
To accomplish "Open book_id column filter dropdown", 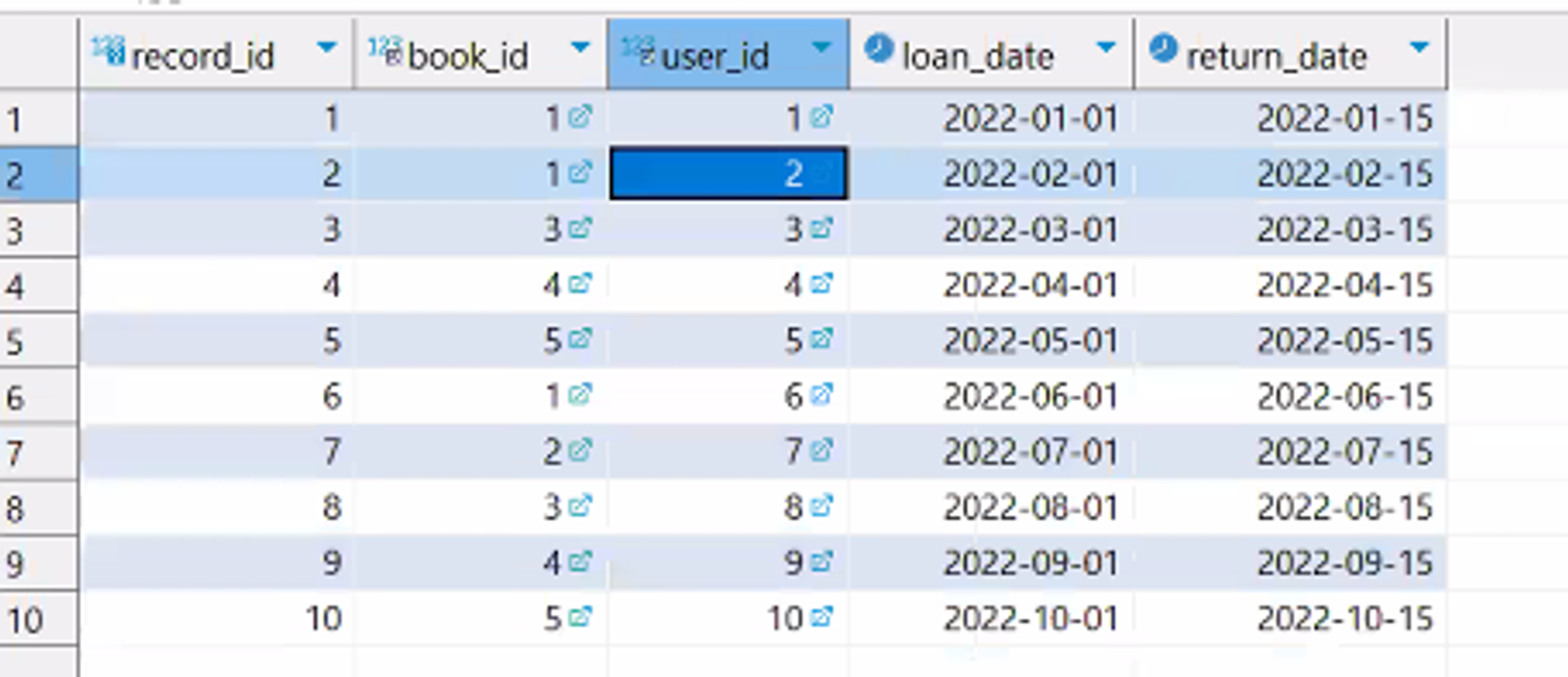I will [x=580, y=49].
